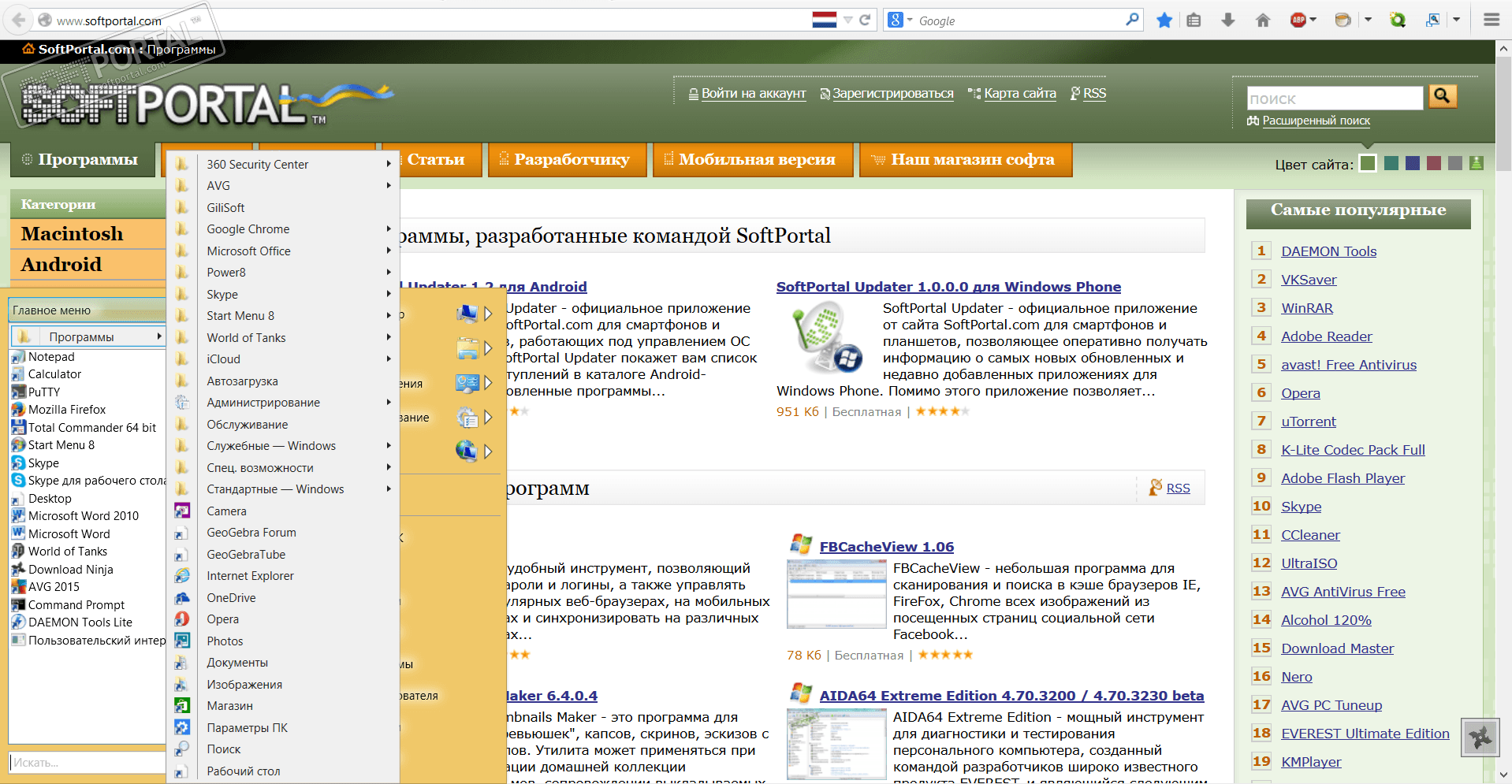Open the address bar history dropdown arrow
This screenshot has height=784, width=1512.
(x=848, y=20)
